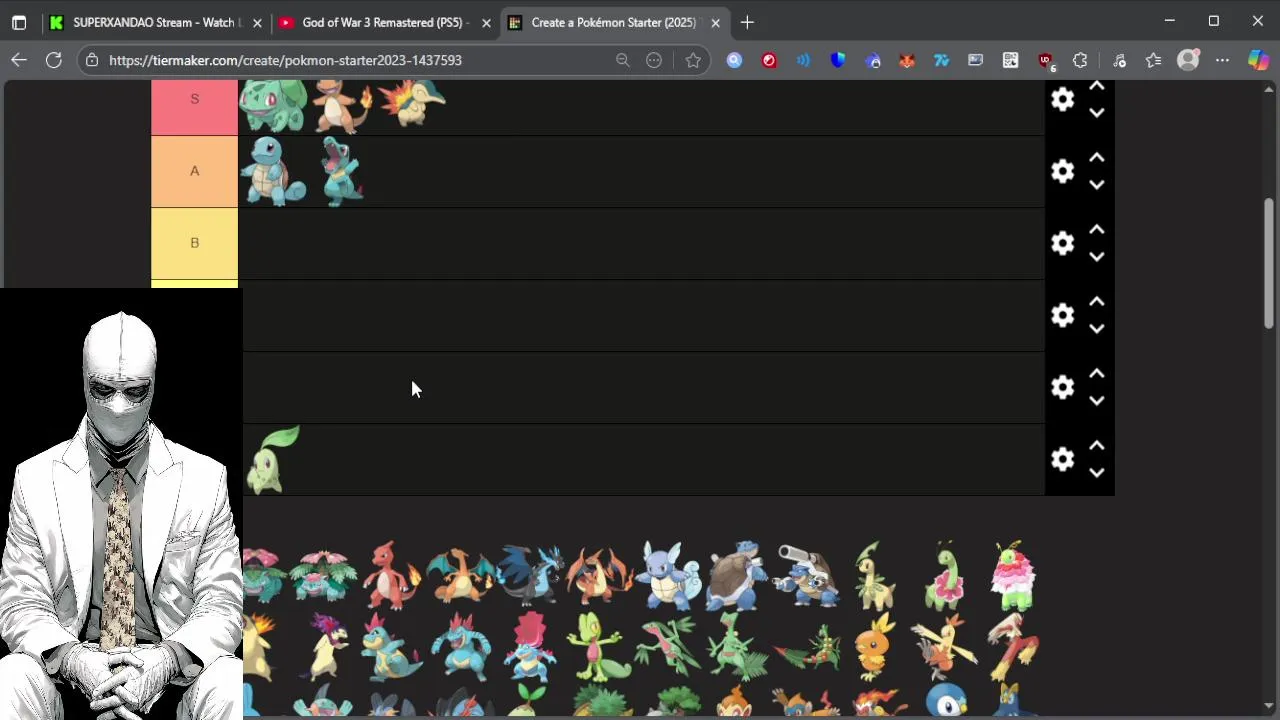
Task: Click the MetaMask fox extension icon
Action: click(907, 60)
